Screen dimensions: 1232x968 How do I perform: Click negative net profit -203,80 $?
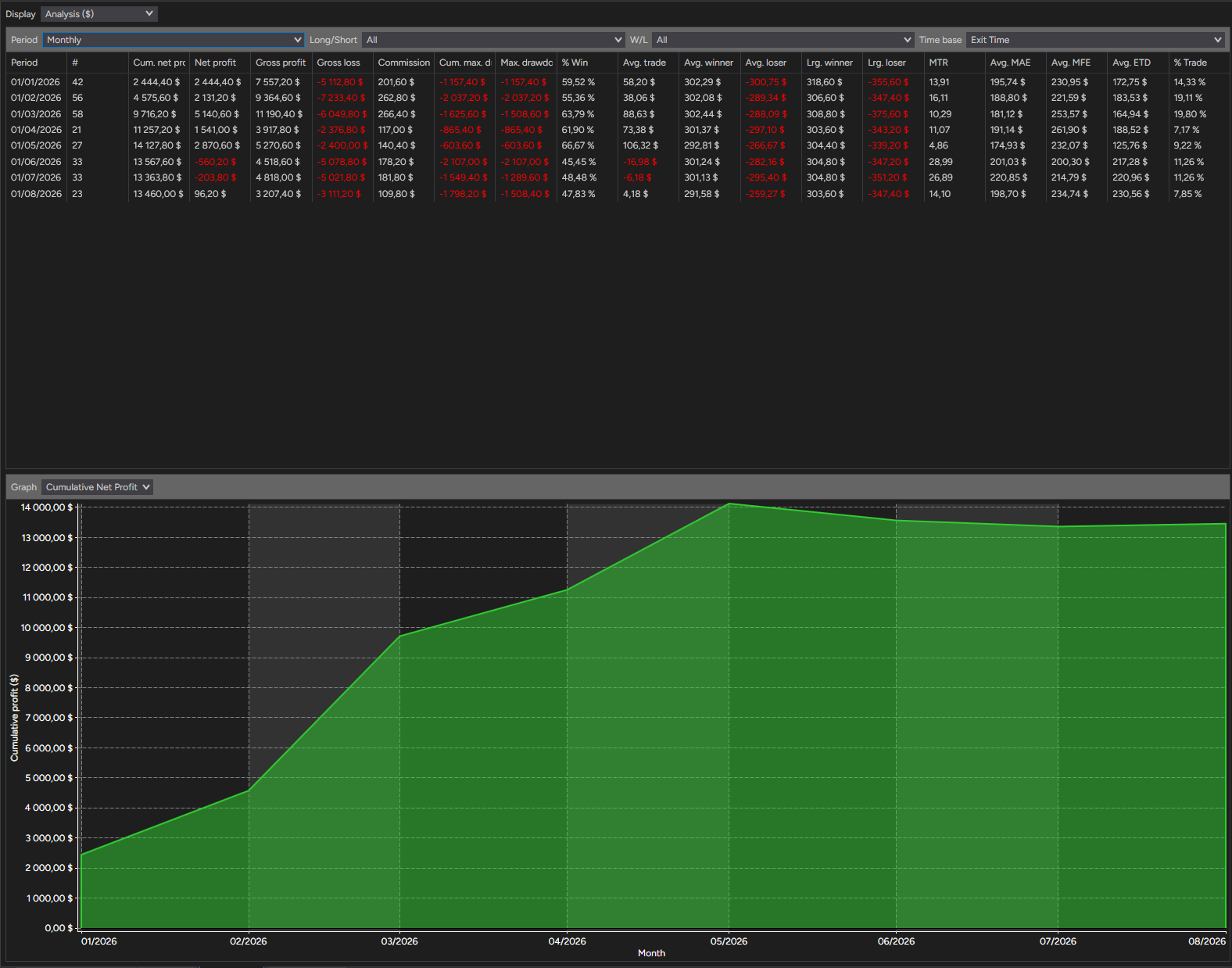215,177
